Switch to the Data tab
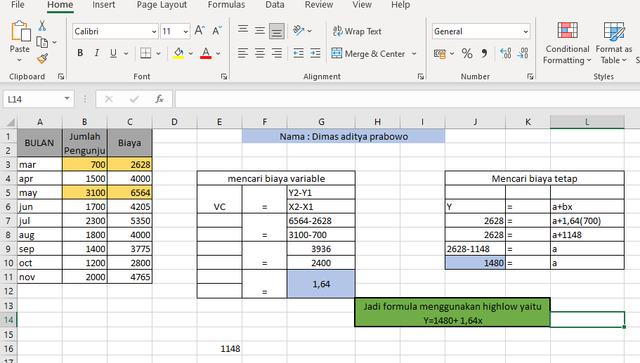This screenshot has width=640, height=363. coord(275,5)
